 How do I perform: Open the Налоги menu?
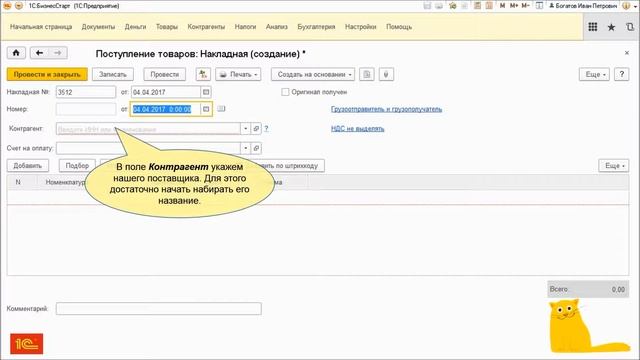tap(245, 27)
